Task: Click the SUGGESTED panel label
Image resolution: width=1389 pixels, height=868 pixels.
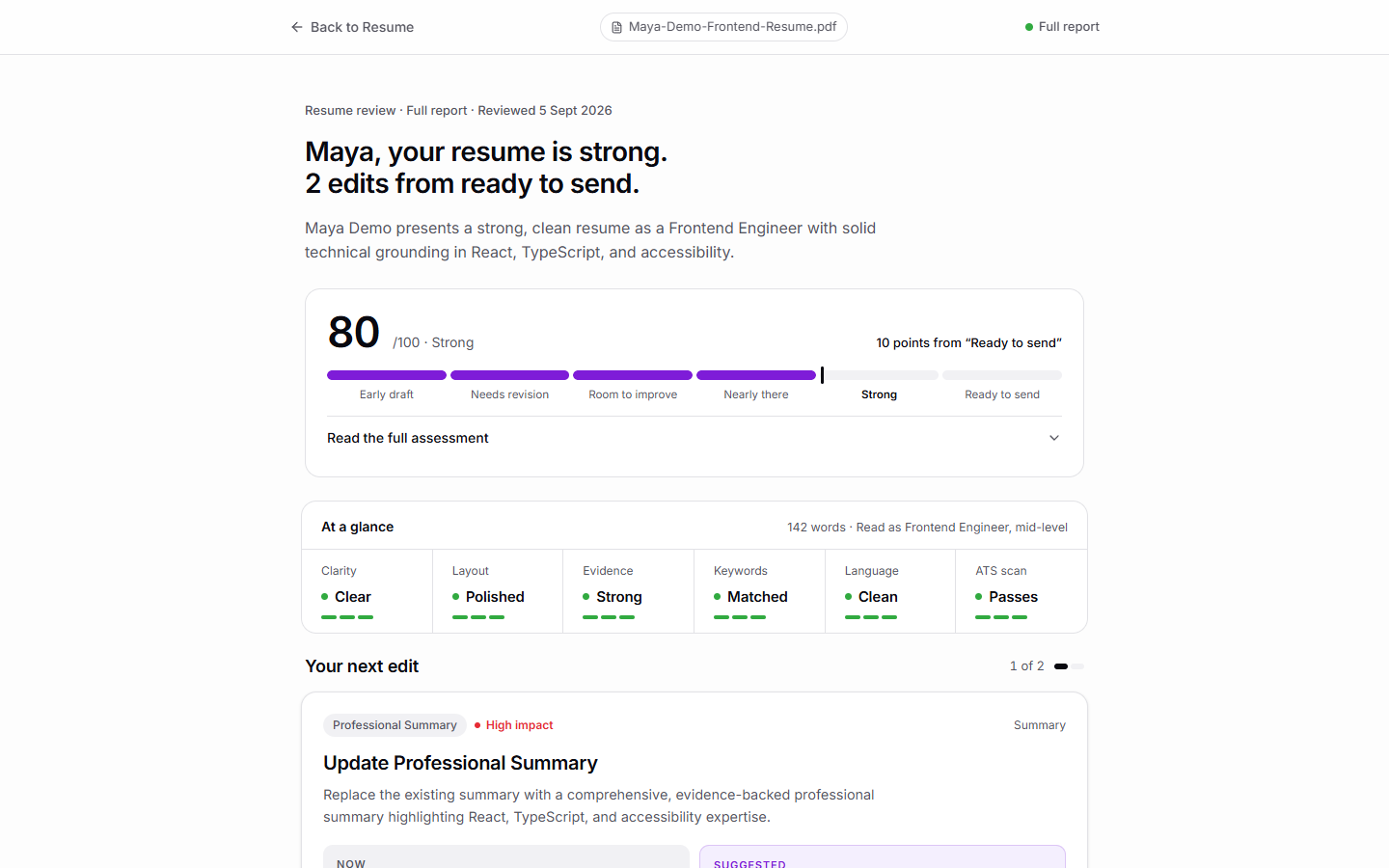Action: pyautogui.click(x=749, y=864)
